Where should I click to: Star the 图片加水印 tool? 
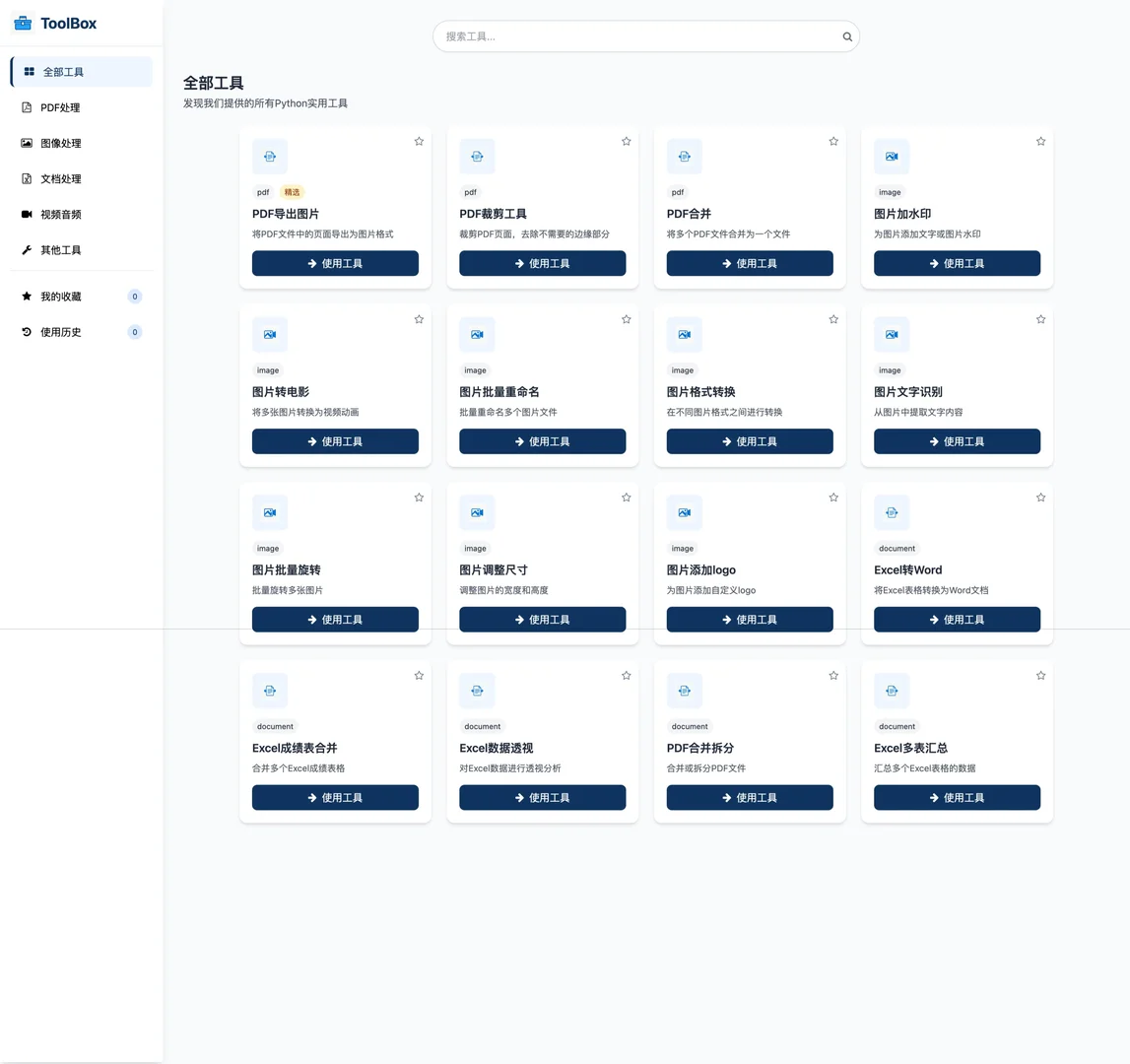1040,141
